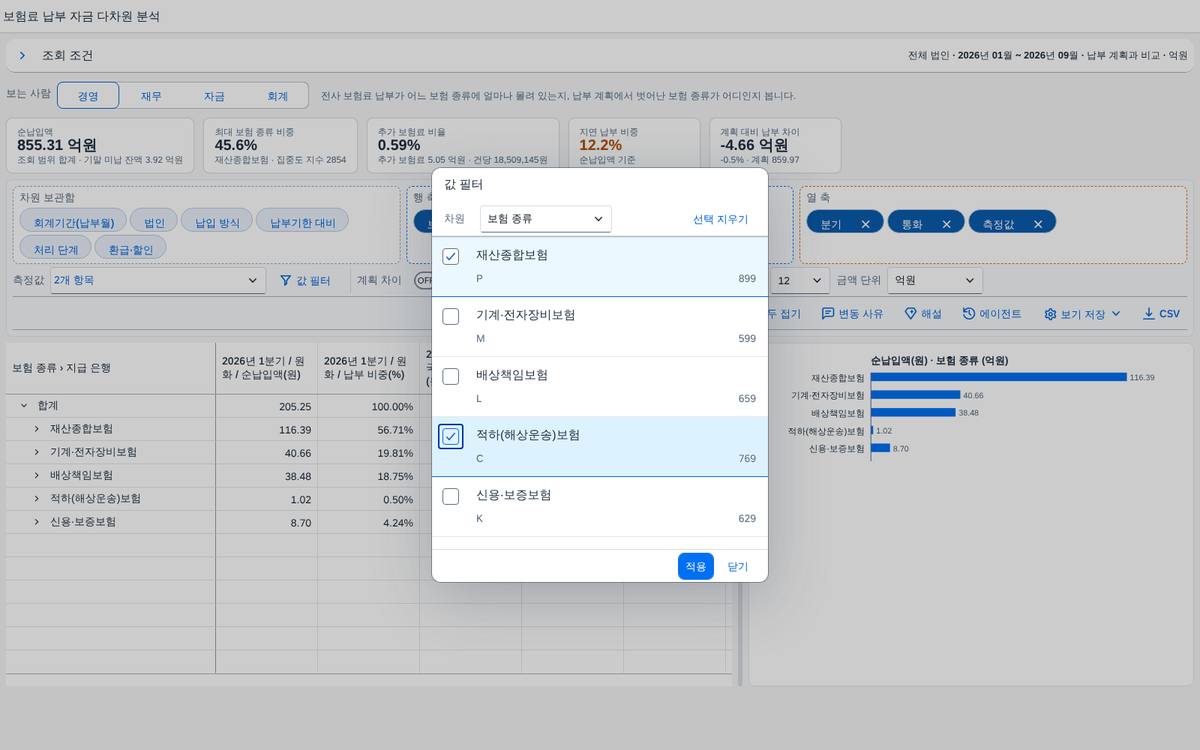Close the dialog with 닫기

(x=738, y=566)
